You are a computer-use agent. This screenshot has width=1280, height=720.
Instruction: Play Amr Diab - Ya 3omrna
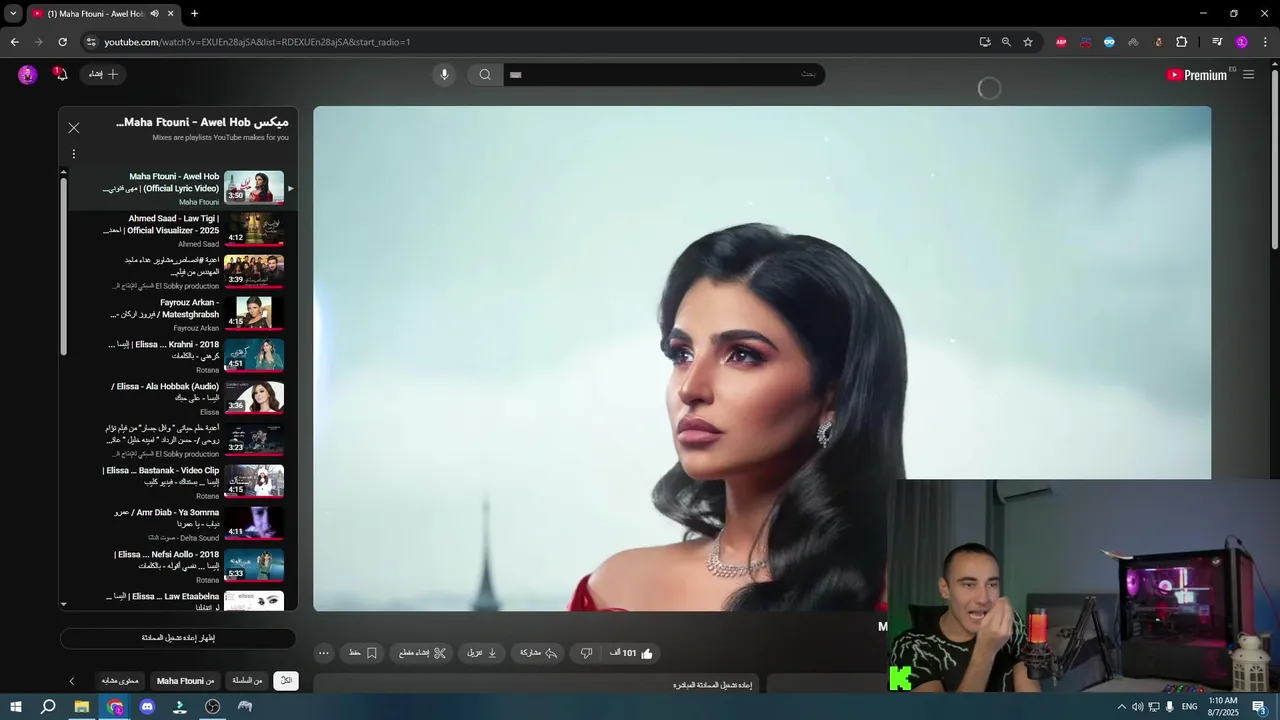point(178,525)
